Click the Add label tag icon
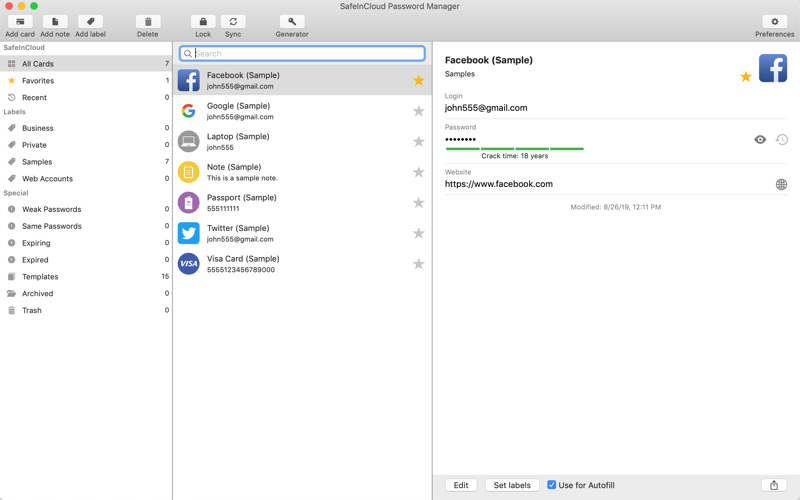The height and width of the screenshot is (500, 800). (x=90, y=21)
